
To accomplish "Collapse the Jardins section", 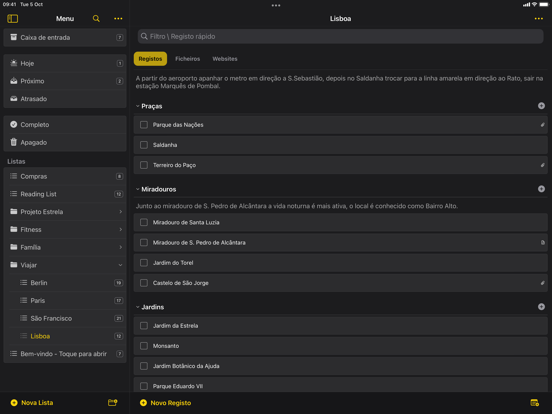I will point(138,307).
